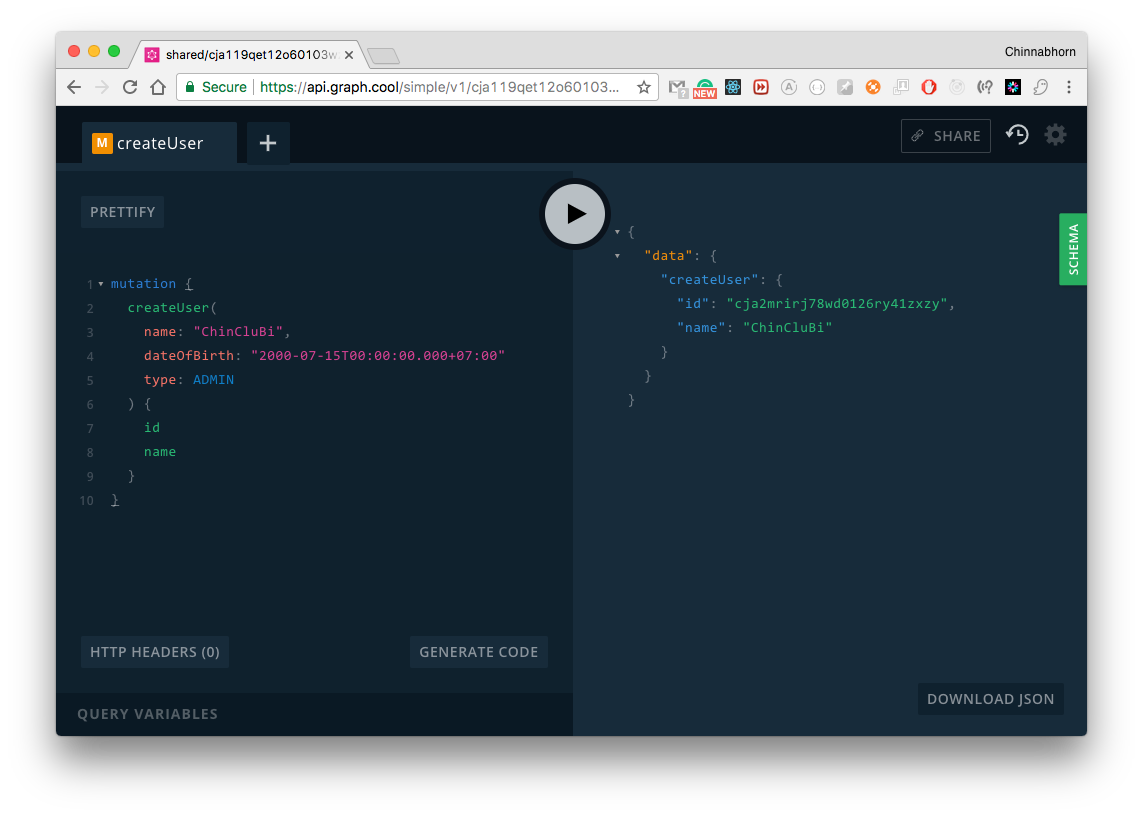Open React Developer Tools extension icon
This screenshot has width=1143, height=816.
point(733,88)
